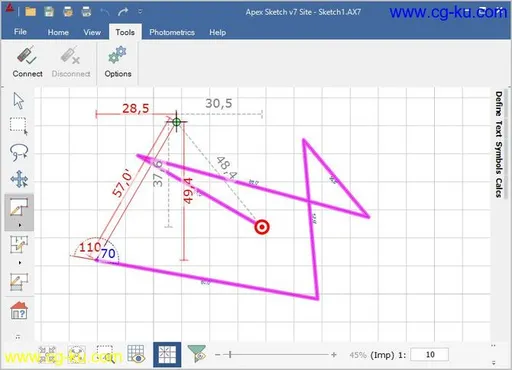This screenshot has height=370, width=512.
Task: Open the quick access toolbar dropdown
Action: (x=140, y=12)
